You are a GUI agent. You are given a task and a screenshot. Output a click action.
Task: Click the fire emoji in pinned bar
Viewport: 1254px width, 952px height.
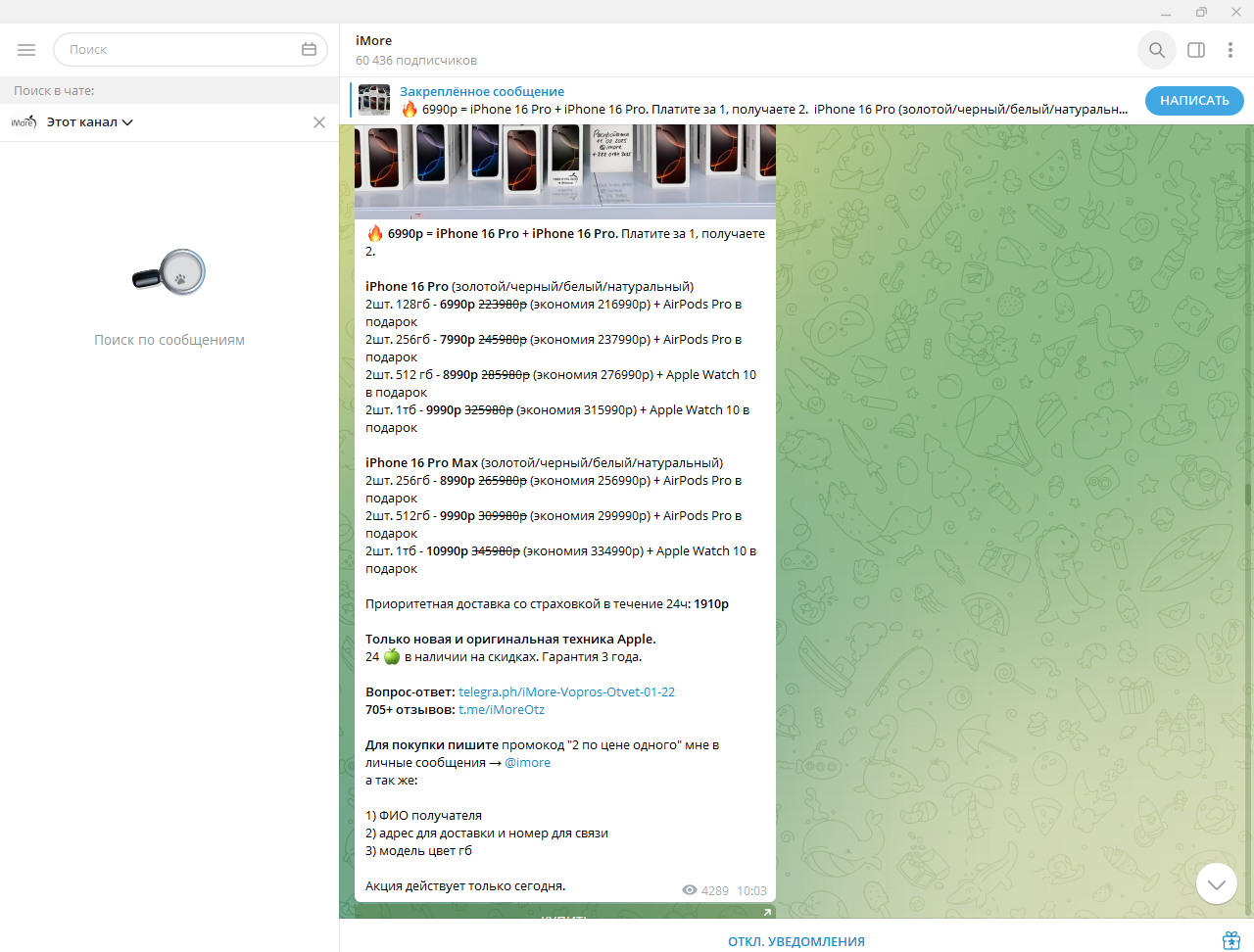[410, 109]
